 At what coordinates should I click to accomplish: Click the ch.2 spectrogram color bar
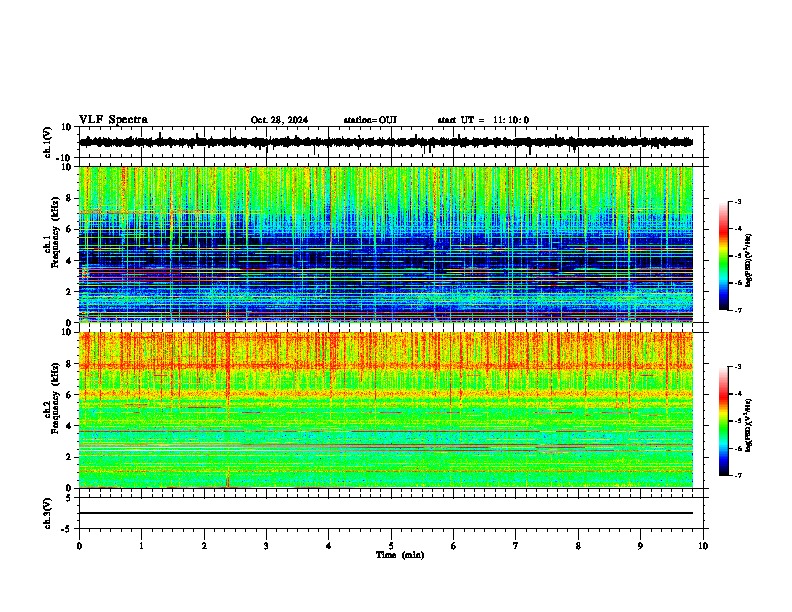(x=723, y=421)
